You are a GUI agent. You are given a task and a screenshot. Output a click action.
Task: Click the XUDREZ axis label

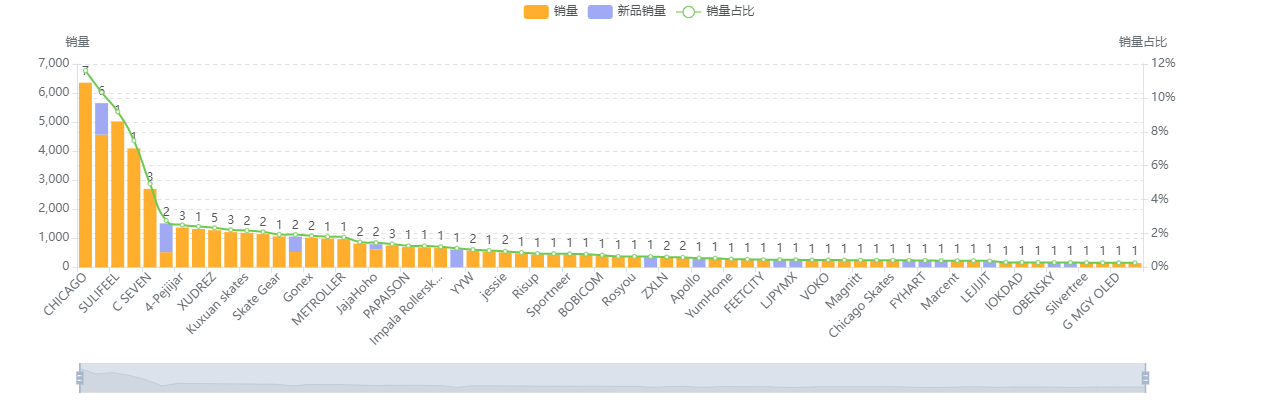coord(197,291)
